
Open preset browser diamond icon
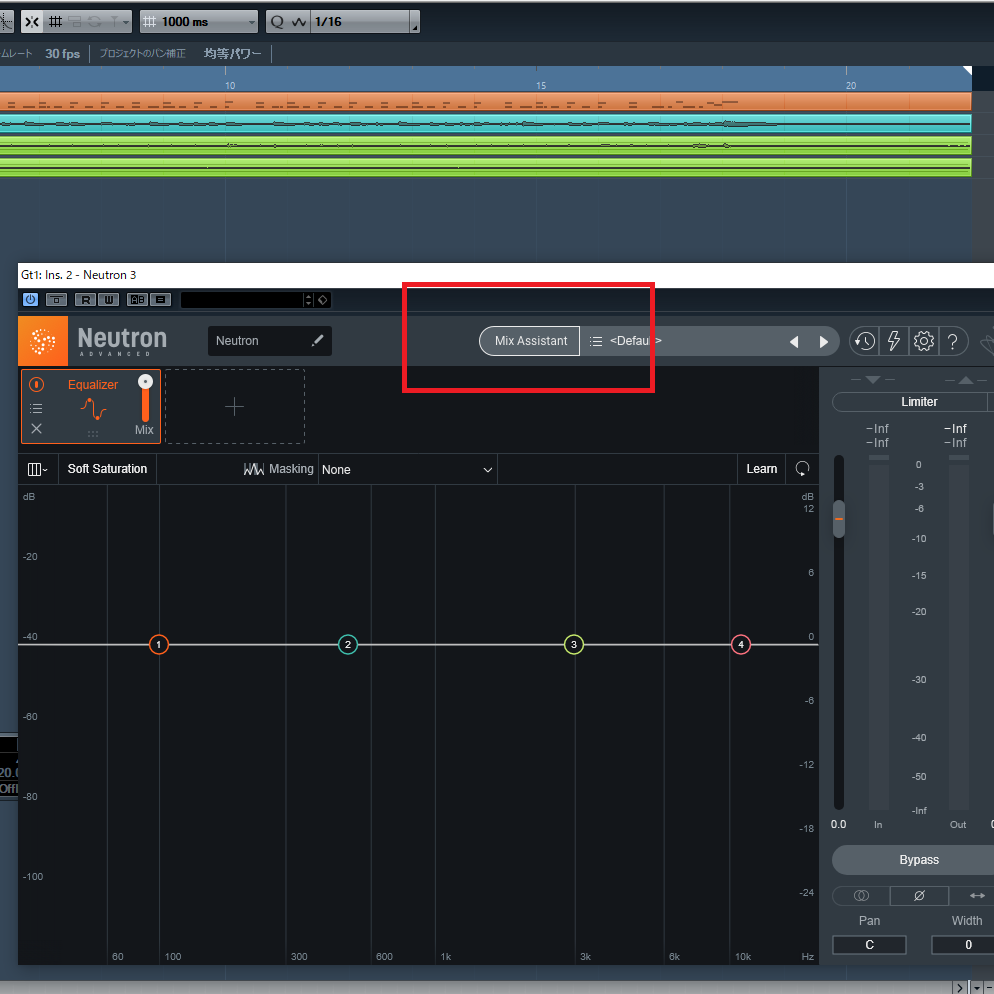coord(323,299)
